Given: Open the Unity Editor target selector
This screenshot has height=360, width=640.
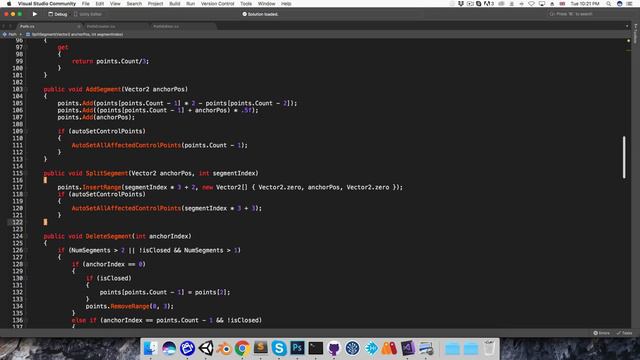Looking at the screenshot, I should (x=88, y=14).
